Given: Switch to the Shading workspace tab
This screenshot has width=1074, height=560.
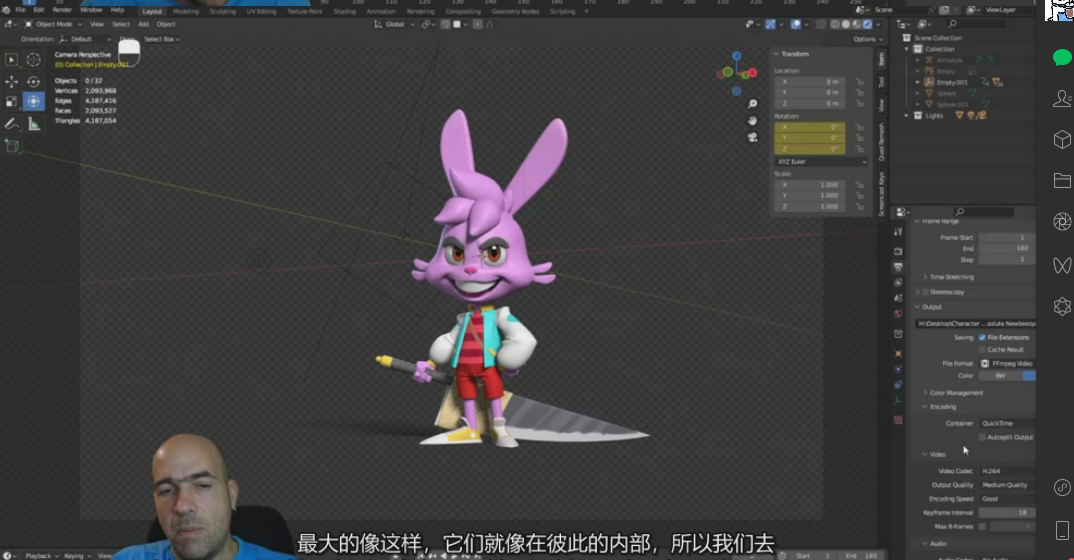Looking at the screenshot, I should (x=345, y=12).
